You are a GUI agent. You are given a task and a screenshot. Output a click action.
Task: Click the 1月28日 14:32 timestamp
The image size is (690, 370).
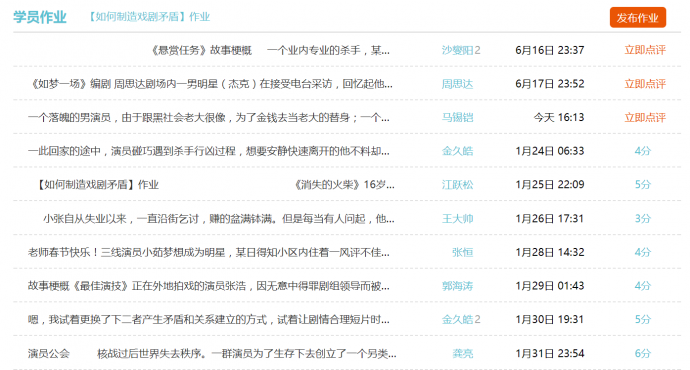pos(550,253)
